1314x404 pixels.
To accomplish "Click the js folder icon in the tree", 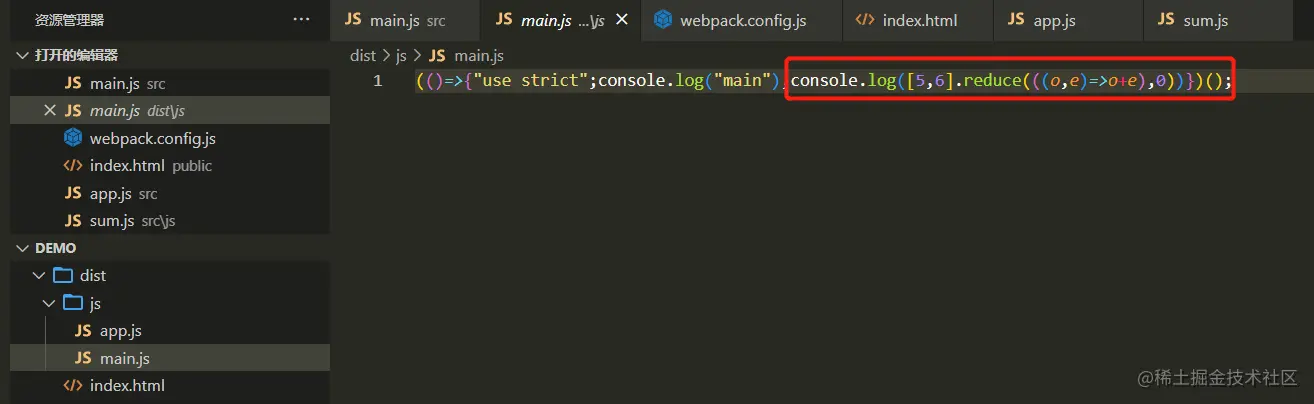I will click(73, 302).
